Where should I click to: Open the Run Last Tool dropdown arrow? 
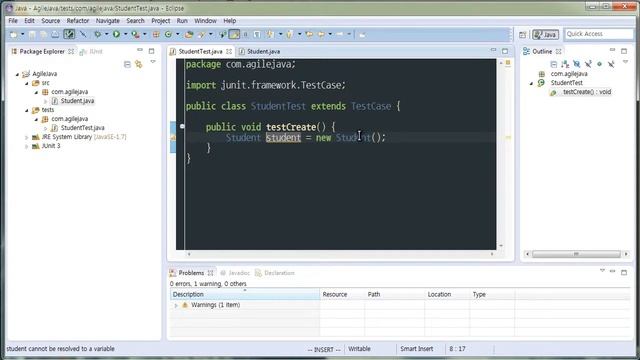point(144,34)
